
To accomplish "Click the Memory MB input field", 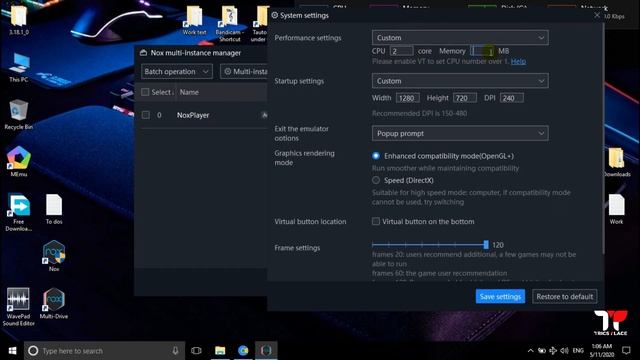I will (x=482, y=51).
